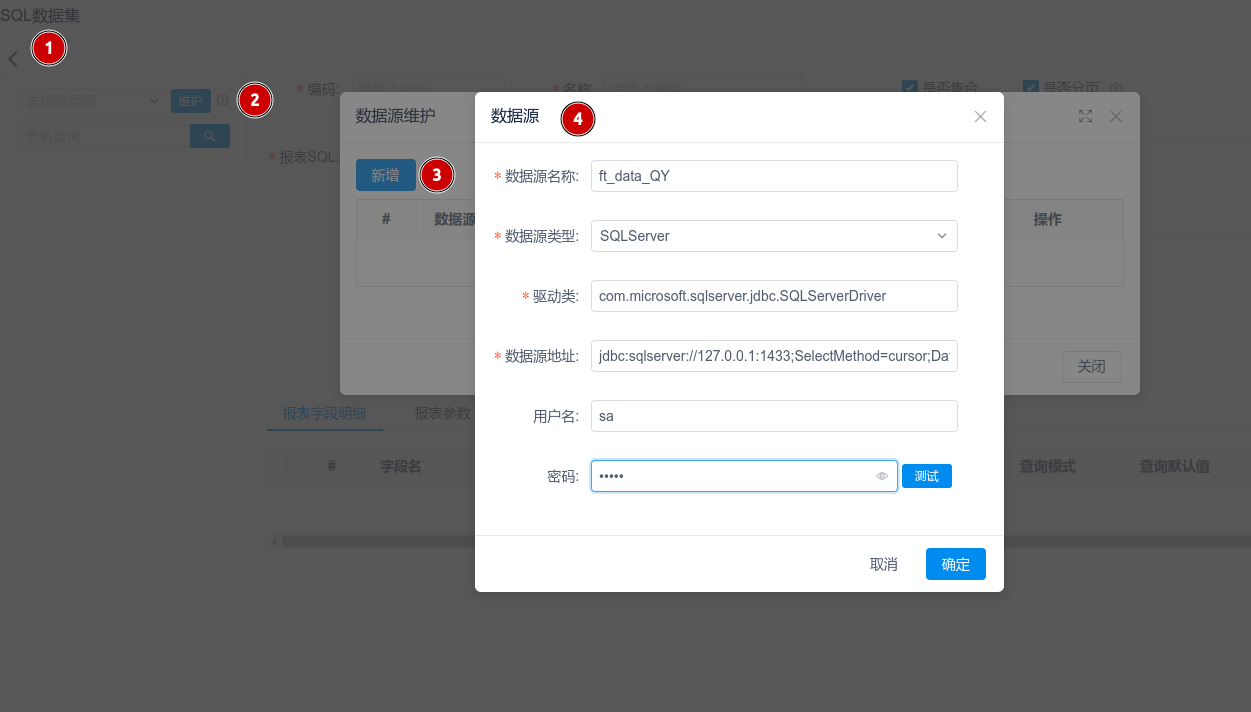The height and width of the screenshot is (712, 1251).
Task: Click the 取消 button
Action: point(883,564)
